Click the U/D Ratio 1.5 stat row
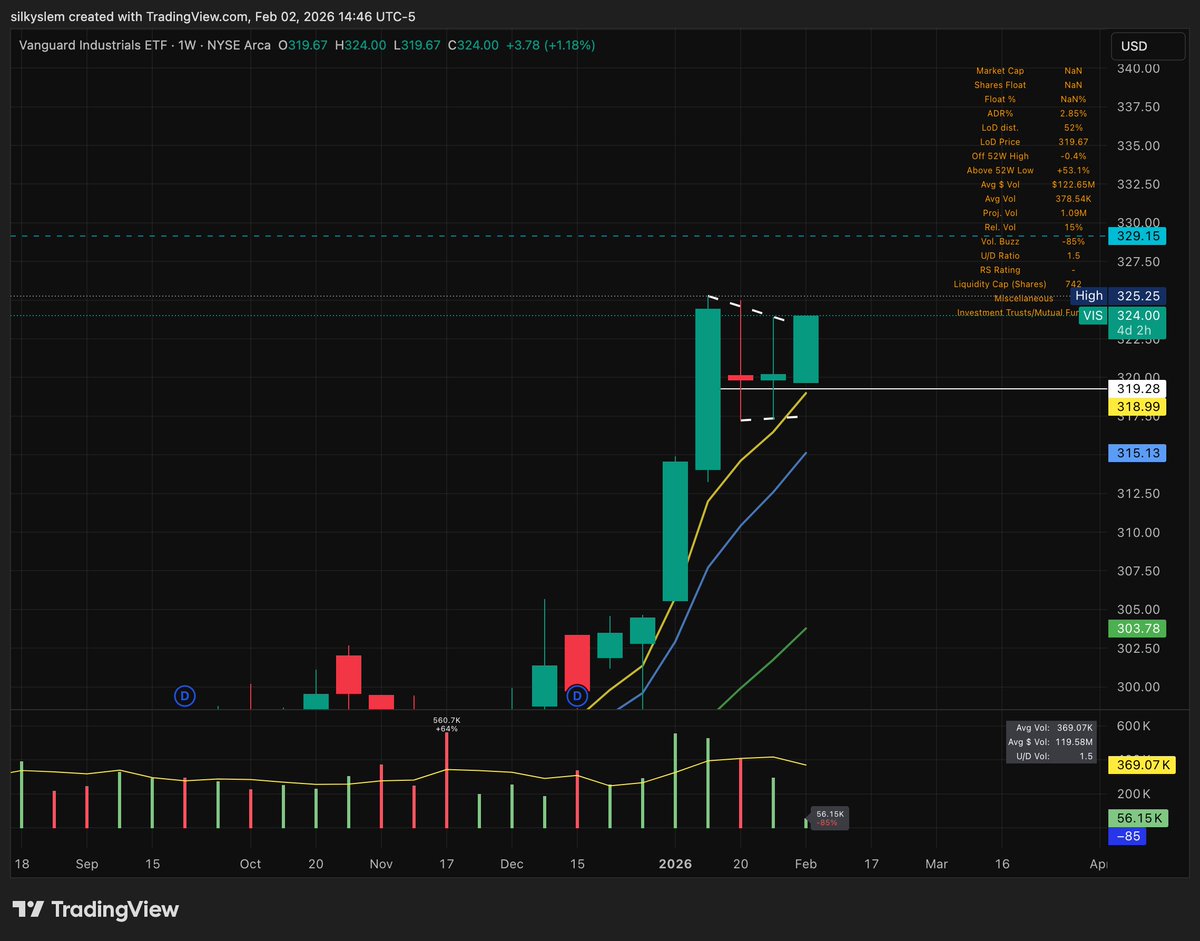This screenshot has height=941, width=1200. coord(1030,255)
